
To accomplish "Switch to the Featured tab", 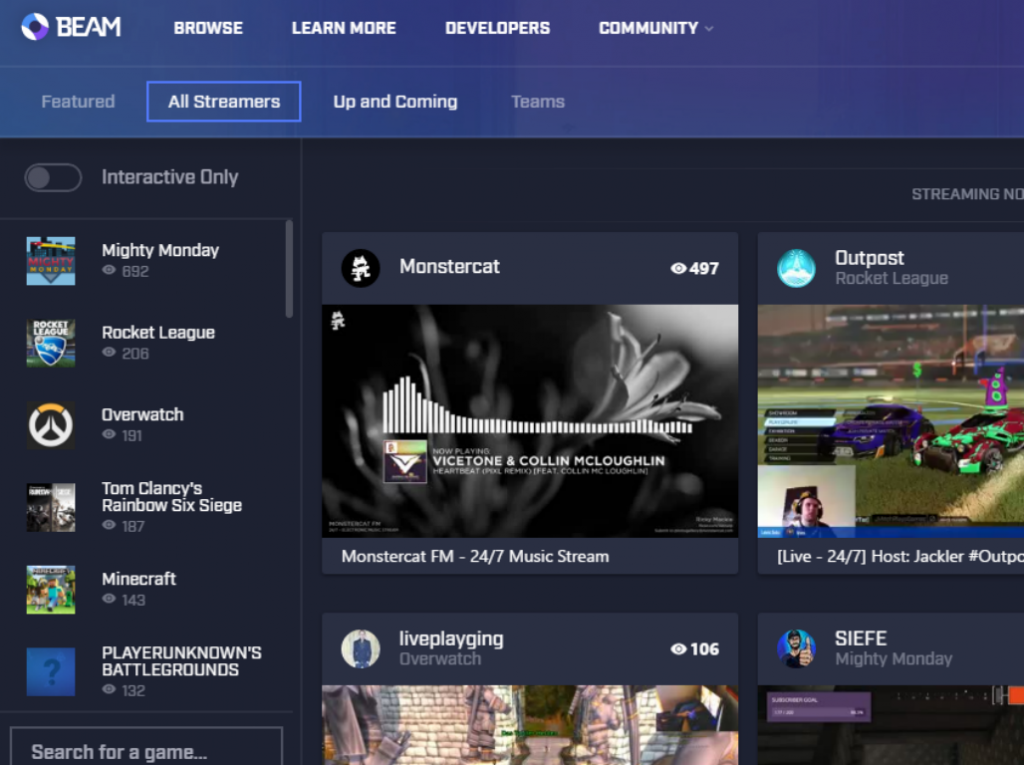I will (78, 101).
